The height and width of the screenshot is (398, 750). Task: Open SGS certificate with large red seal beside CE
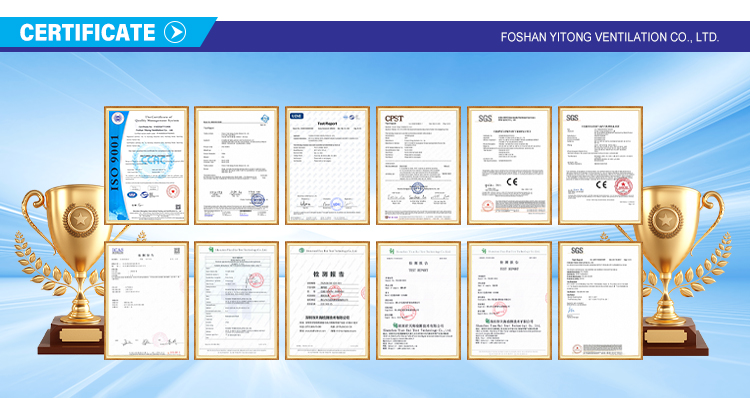click(600, 166)
